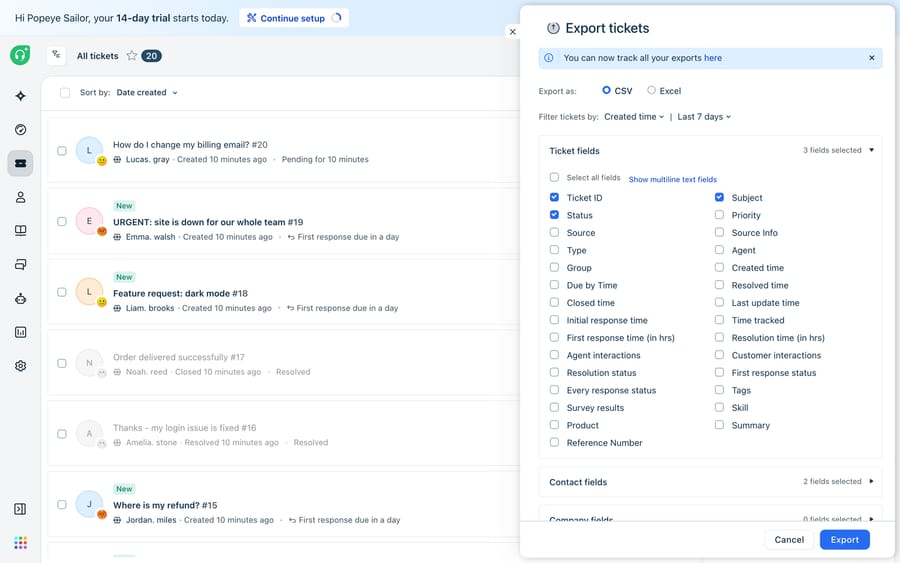Select CSV export format
Viewport: 900px width, 563px height.
[x=606, y=90]
